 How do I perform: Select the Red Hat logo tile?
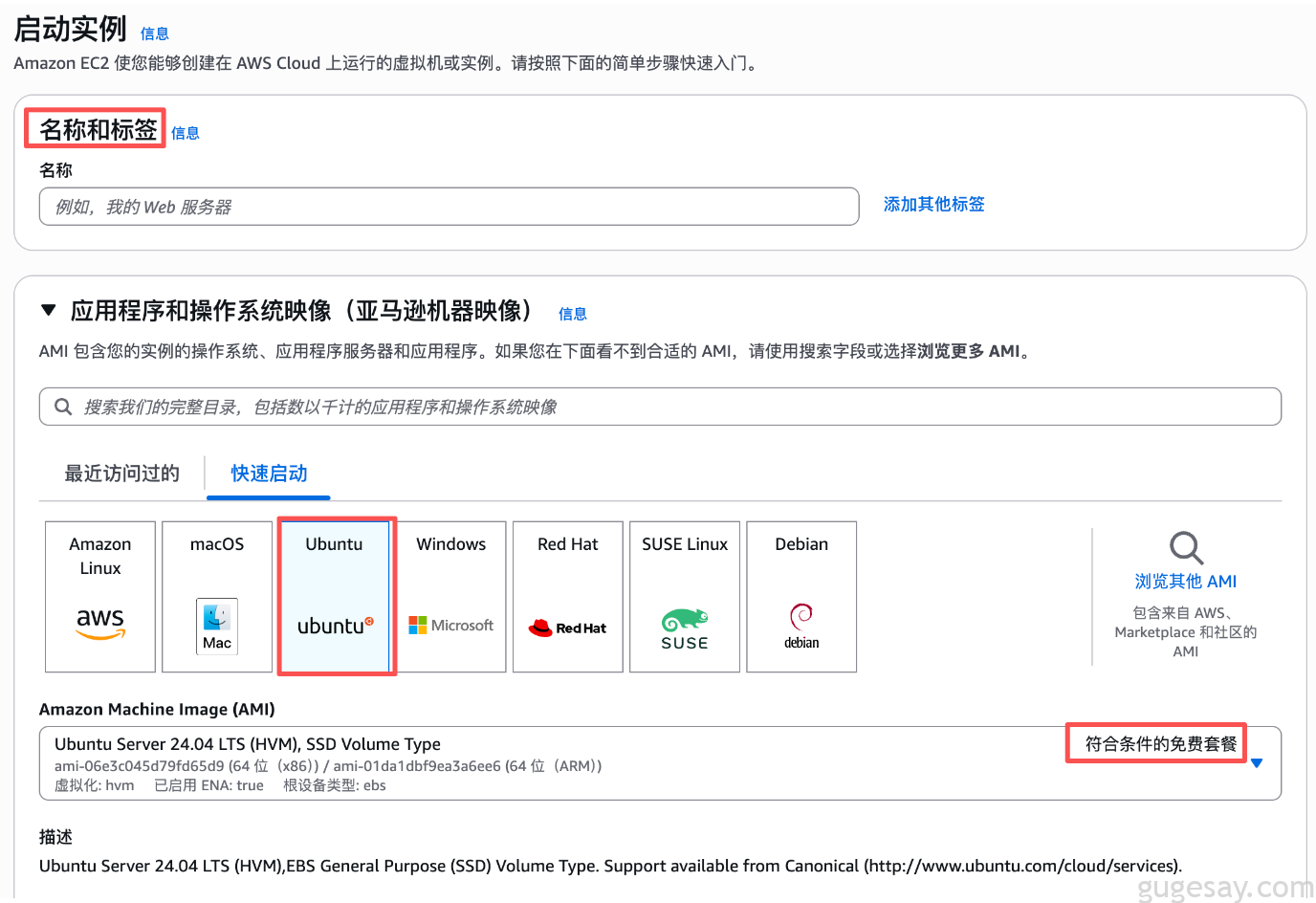568,597
